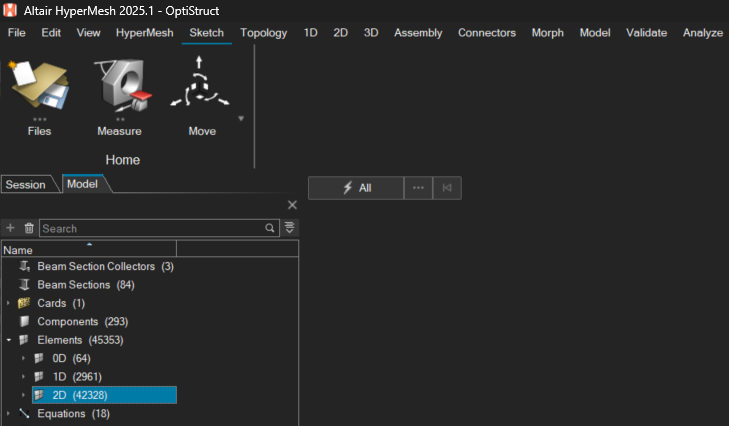The image size is (729, 426).
Task: Open the Files tool in the ribbon
Action: (x=39, y=85)
